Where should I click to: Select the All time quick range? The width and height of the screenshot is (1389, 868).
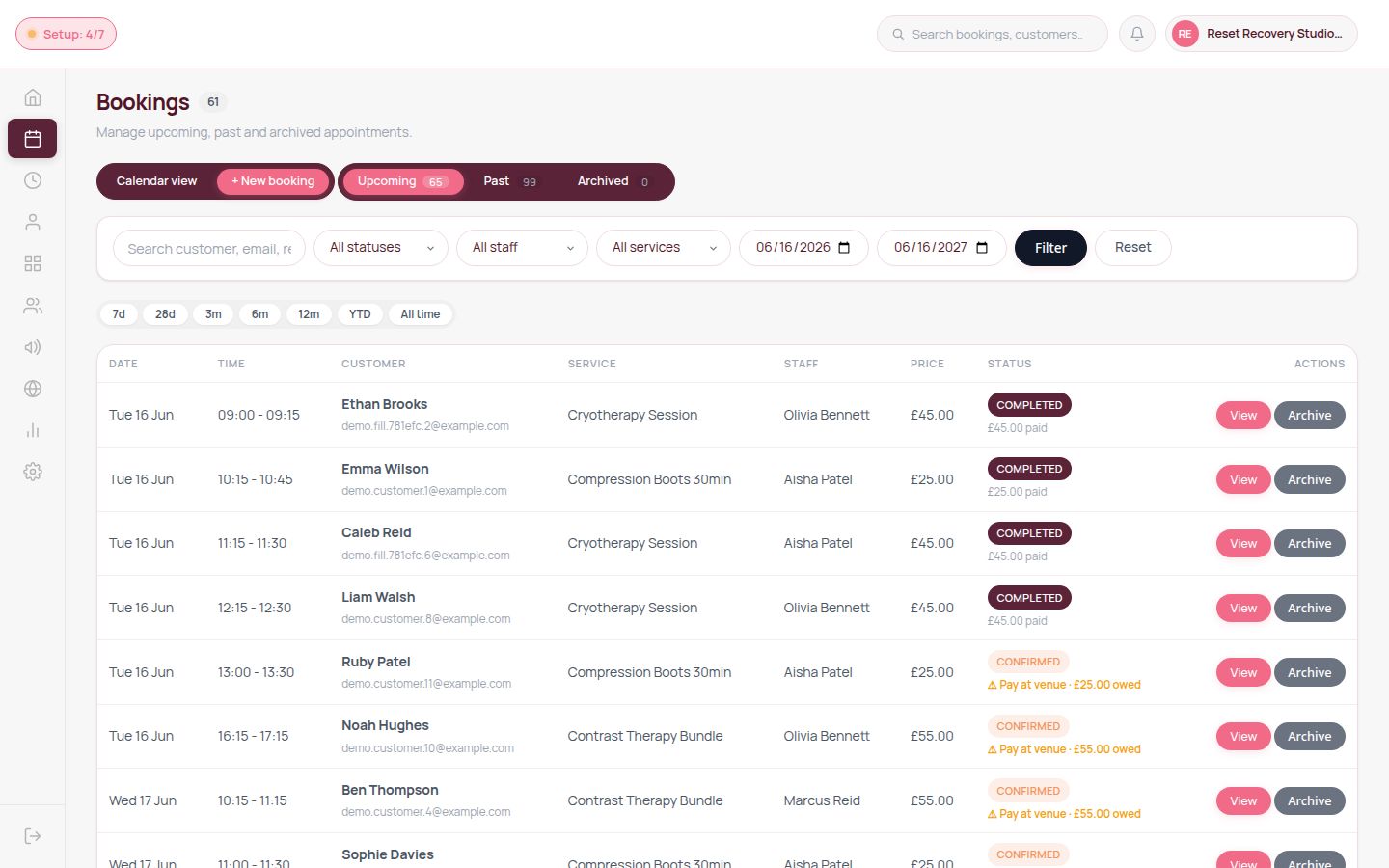[x=421, y=314]
